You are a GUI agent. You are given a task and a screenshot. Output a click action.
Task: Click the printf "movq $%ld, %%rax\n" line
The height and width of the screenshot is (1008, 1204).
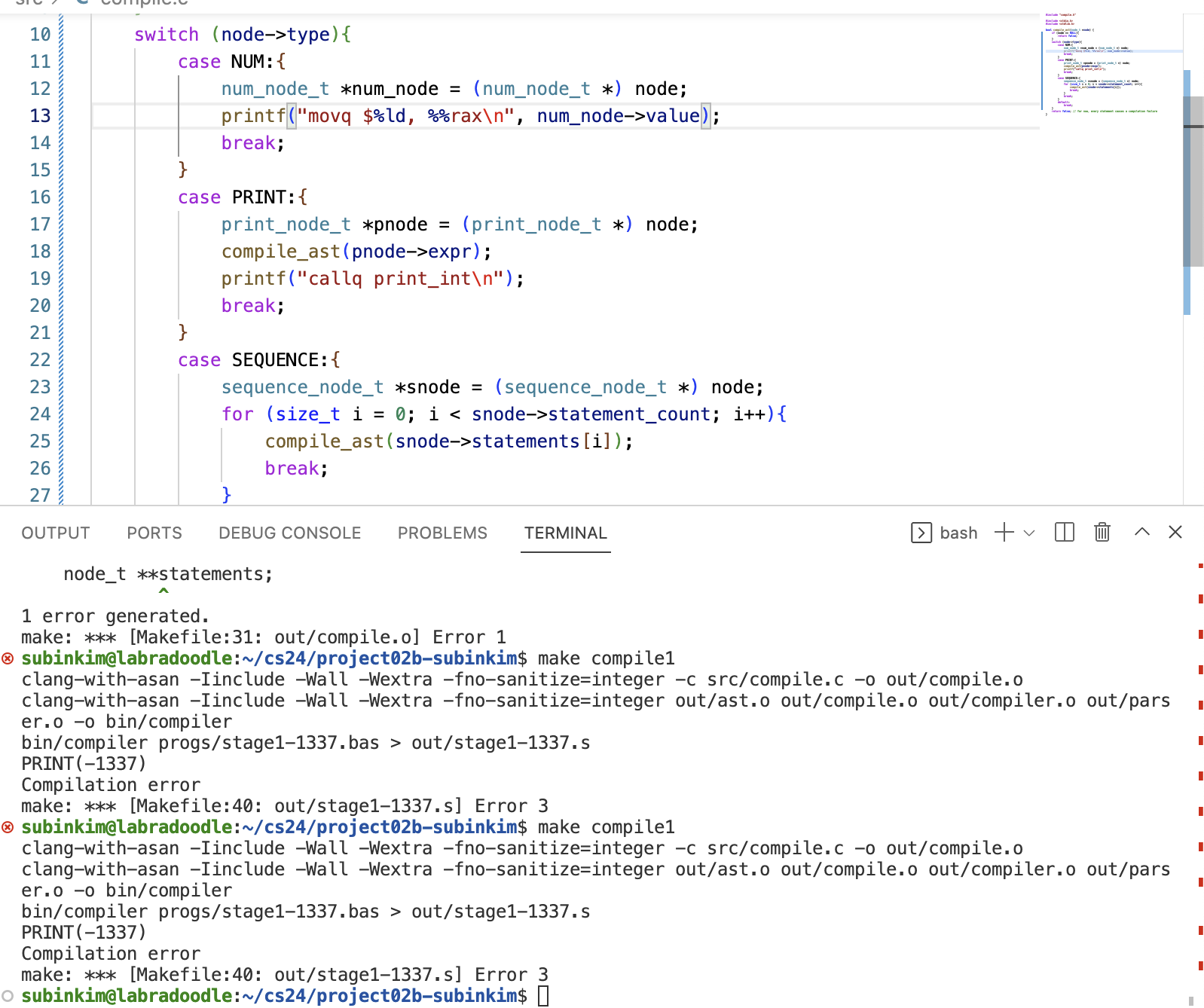(x=471, y=116)
